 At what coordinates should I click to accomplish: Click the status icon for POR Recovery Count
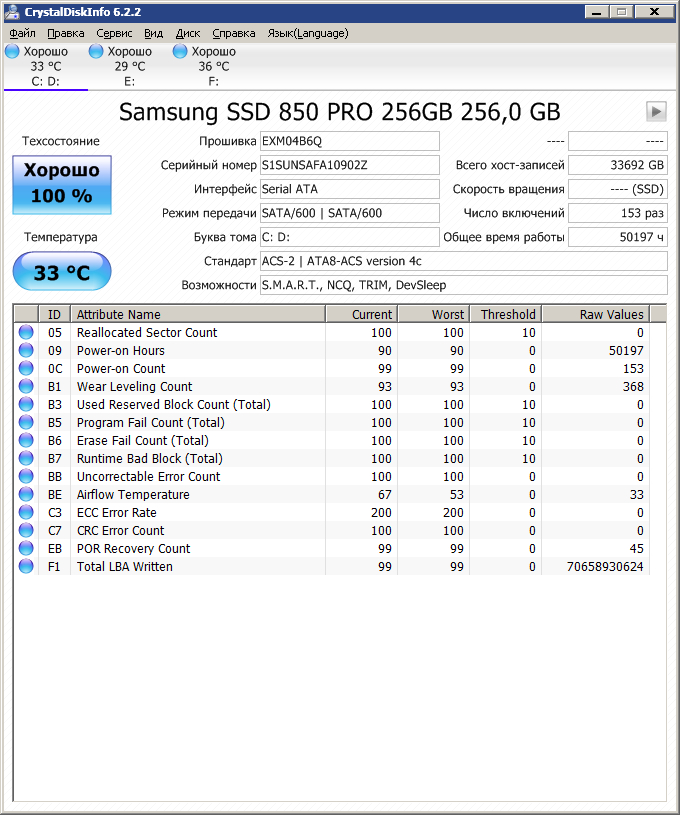tap(26, 548)
